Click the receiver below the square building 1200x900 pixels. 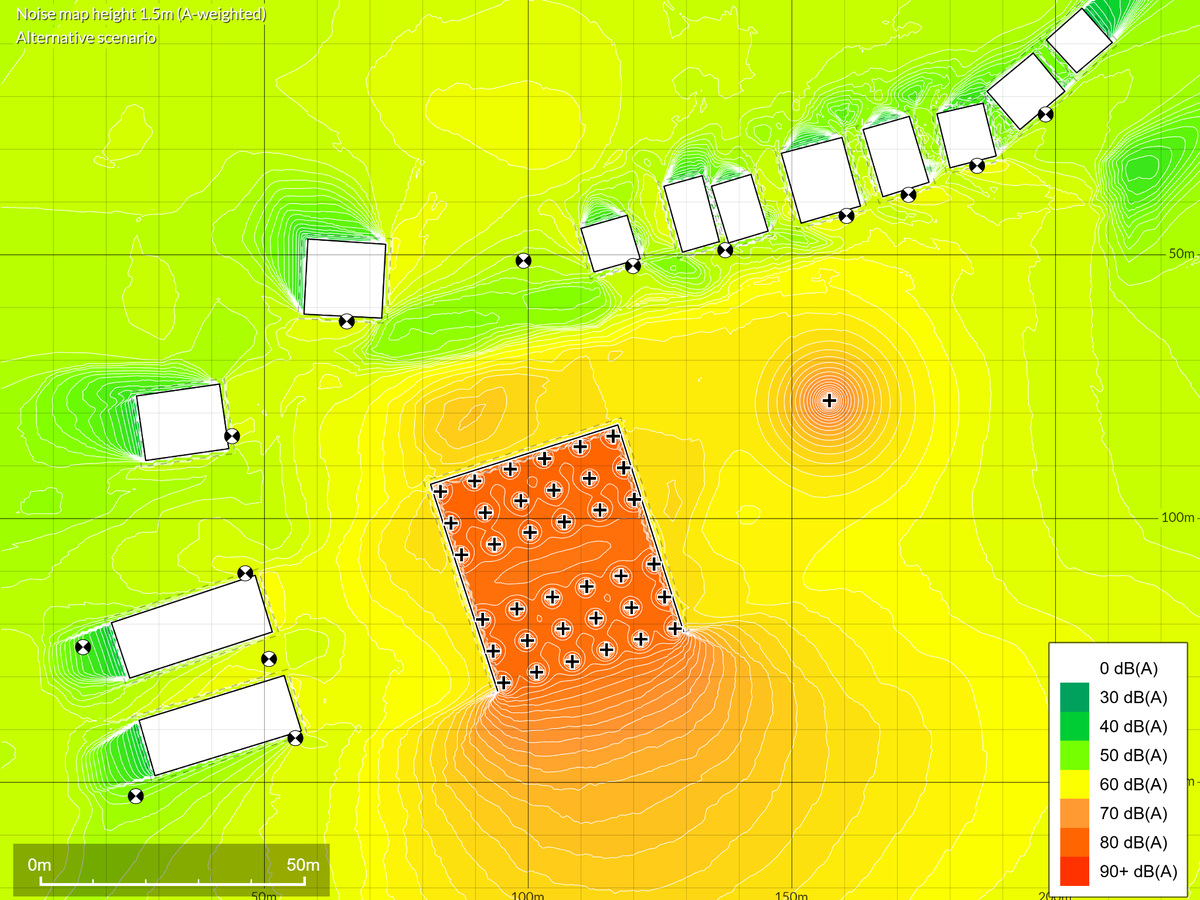point(346,321)
